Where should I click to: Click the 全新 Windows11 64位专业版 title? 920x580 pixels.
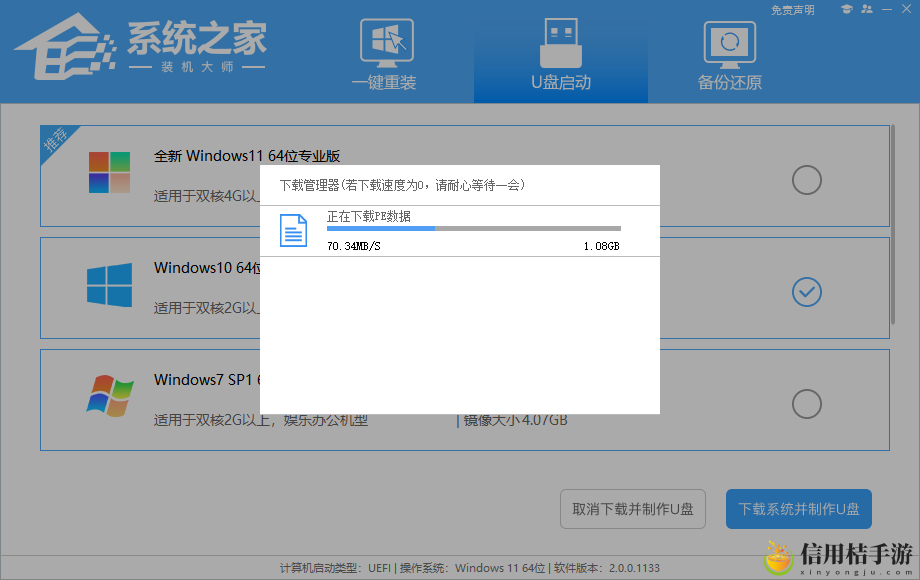coord(247,156)
